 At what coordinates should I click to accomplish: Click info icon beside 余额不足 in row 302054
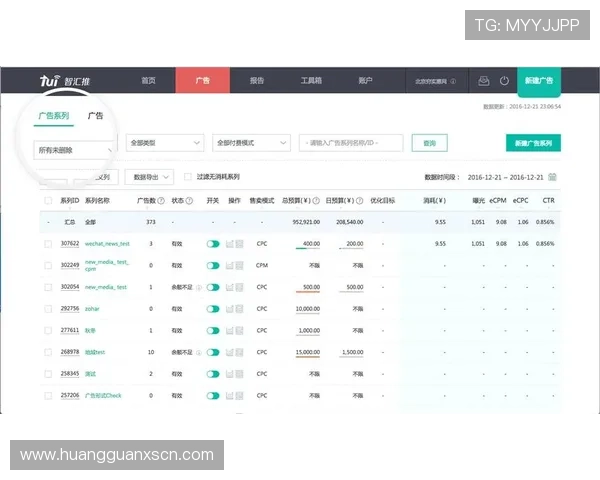199,287
